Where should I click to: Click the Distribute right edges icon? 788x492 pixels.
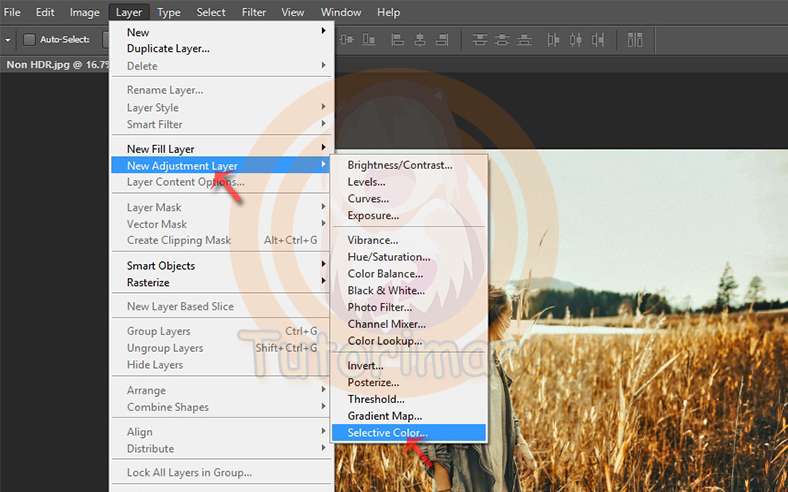tap(598, 39)
